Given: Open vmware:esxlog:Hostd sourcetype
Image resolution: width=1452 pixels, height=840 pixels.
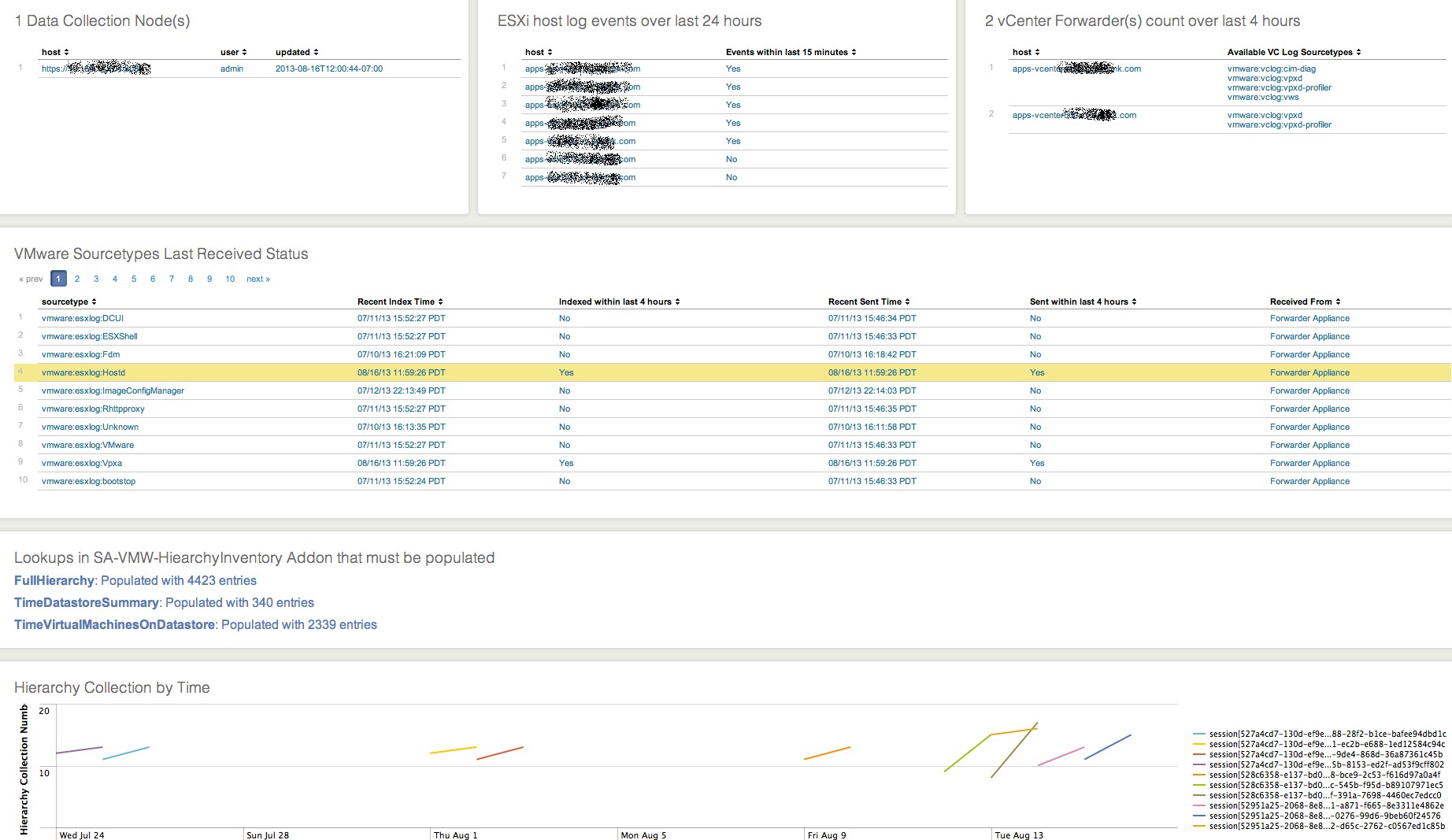Looking at the screenshot, I should 83,372.
